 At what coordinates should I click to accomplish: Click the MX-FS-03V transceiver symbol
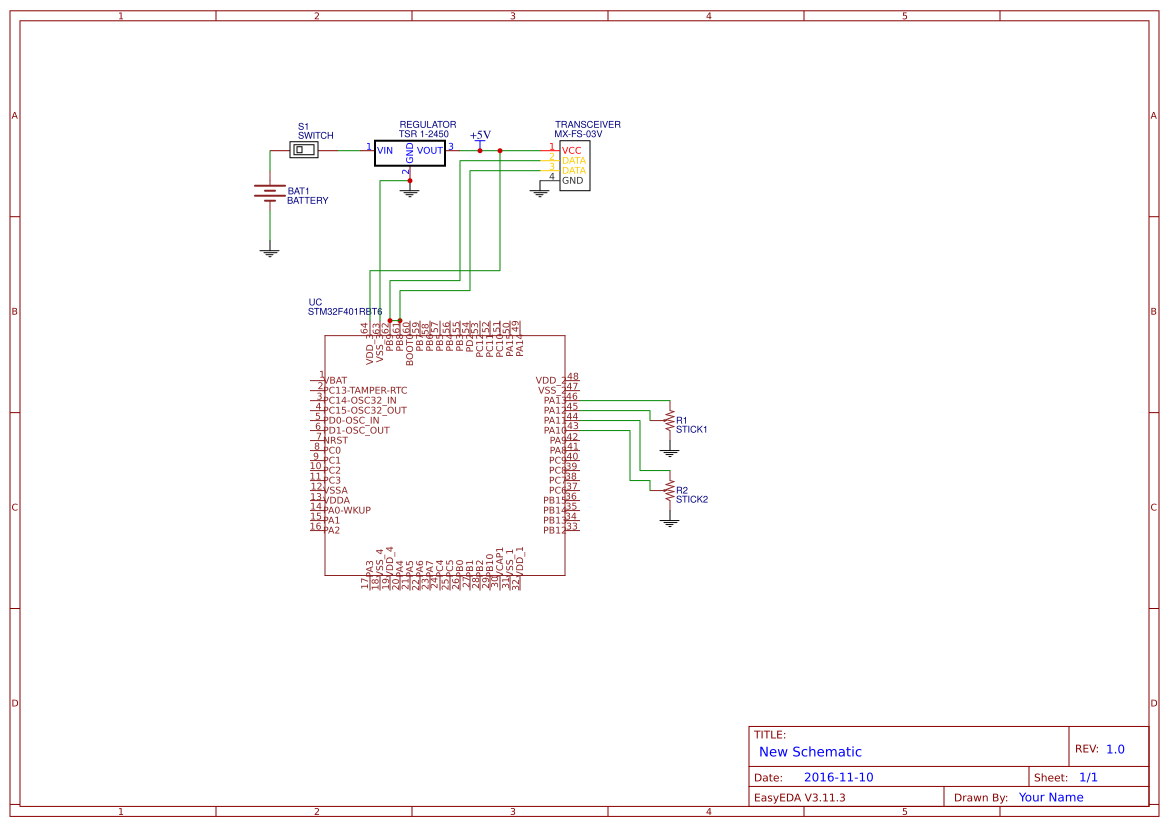(x=574, y=167)
